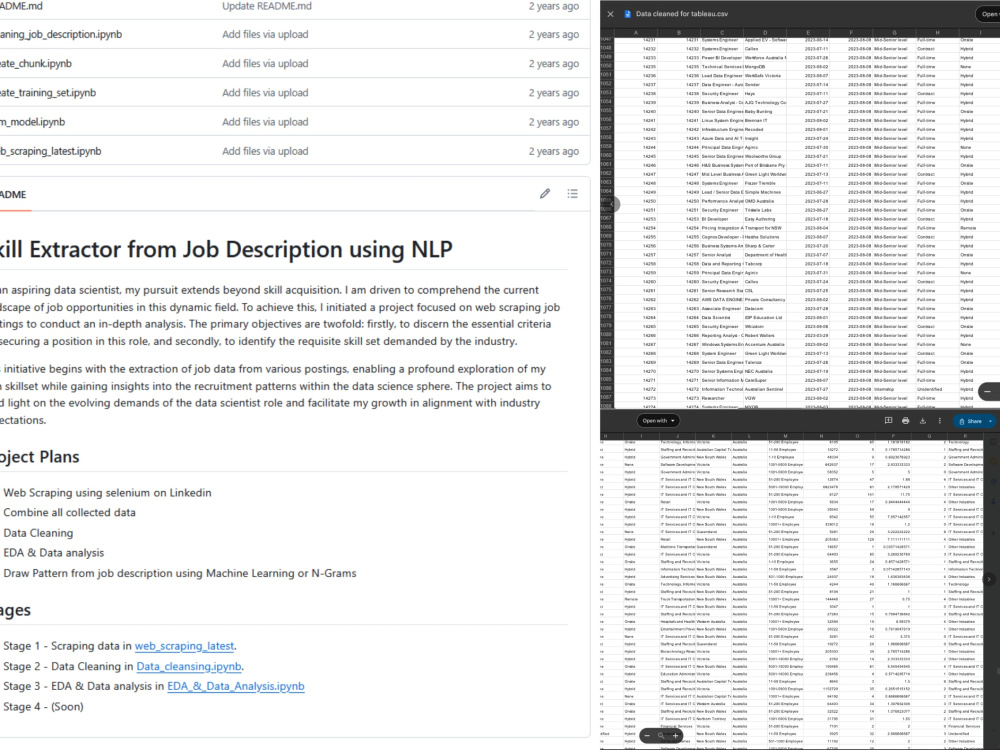Zoom out using the minus in bottom zoom control
The height and width of the screenshot is (750, 1000).
[647, 735]
